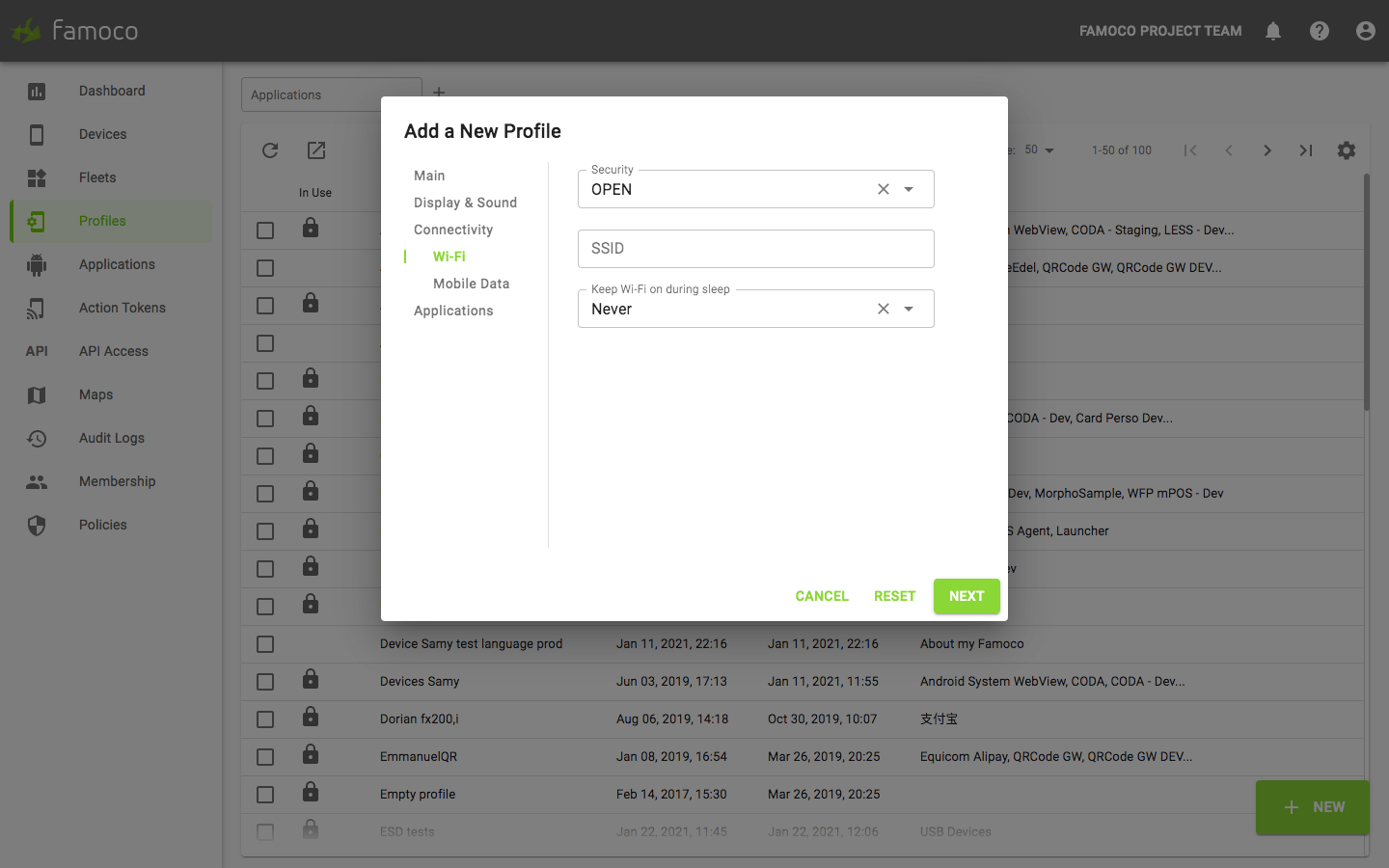
Task: Click 'EmmanuelQR' profile name
Action: 419,757
